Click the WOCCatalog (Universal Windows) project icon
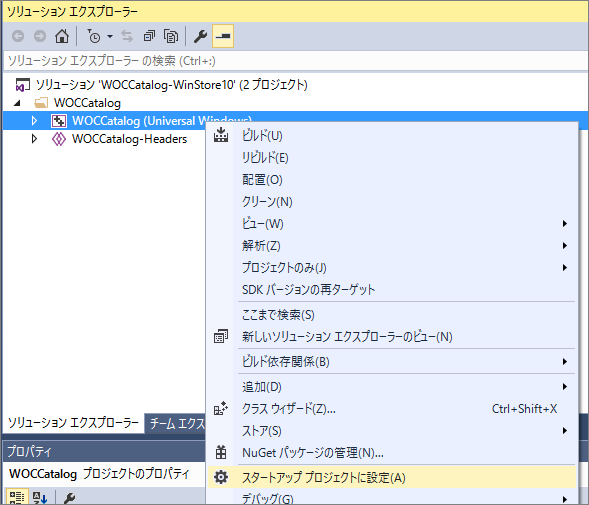The width and height of the screenshot is (589, 505). [59, 121]
